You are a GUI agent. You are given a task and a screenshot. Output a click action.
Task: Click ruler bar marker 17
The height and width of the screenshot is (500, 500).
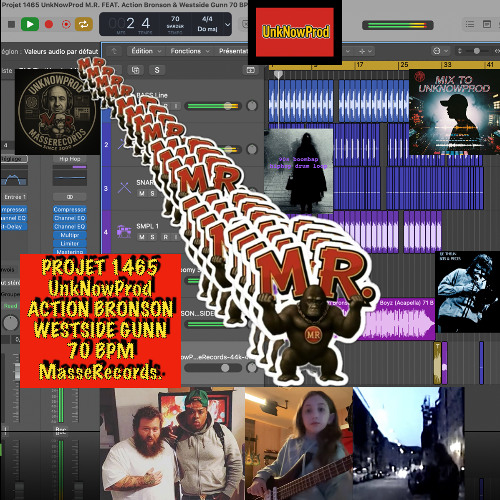click(x=360, y=65)
